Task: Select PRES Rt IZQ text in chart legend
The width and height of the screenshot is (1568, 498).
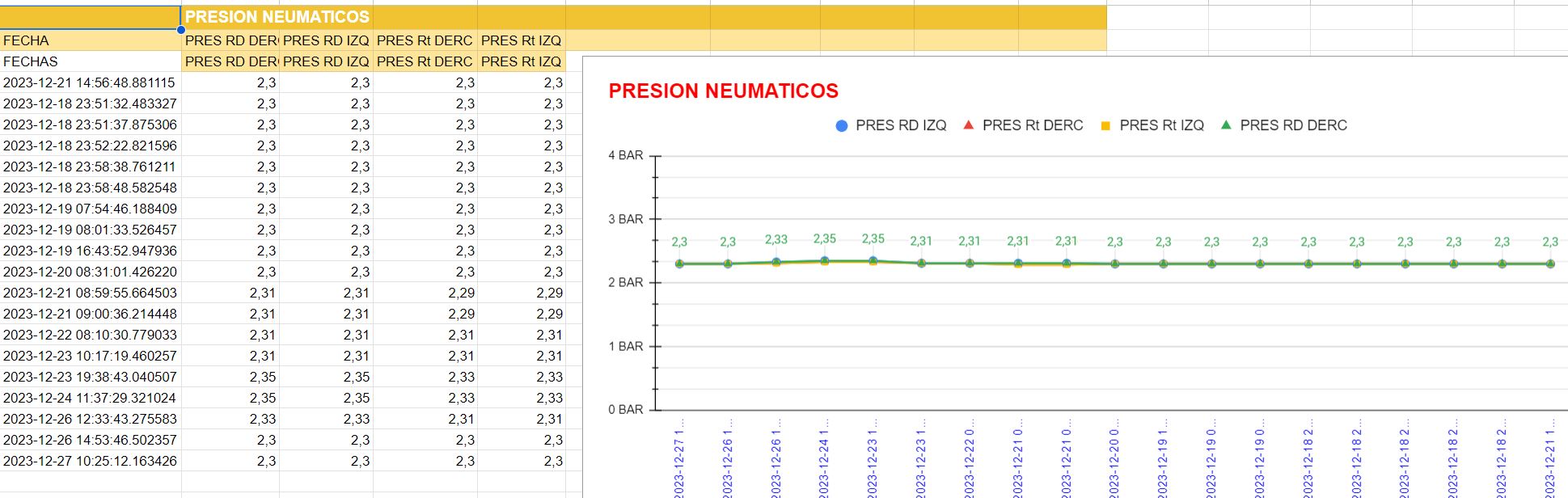Action: point(1161,125)
